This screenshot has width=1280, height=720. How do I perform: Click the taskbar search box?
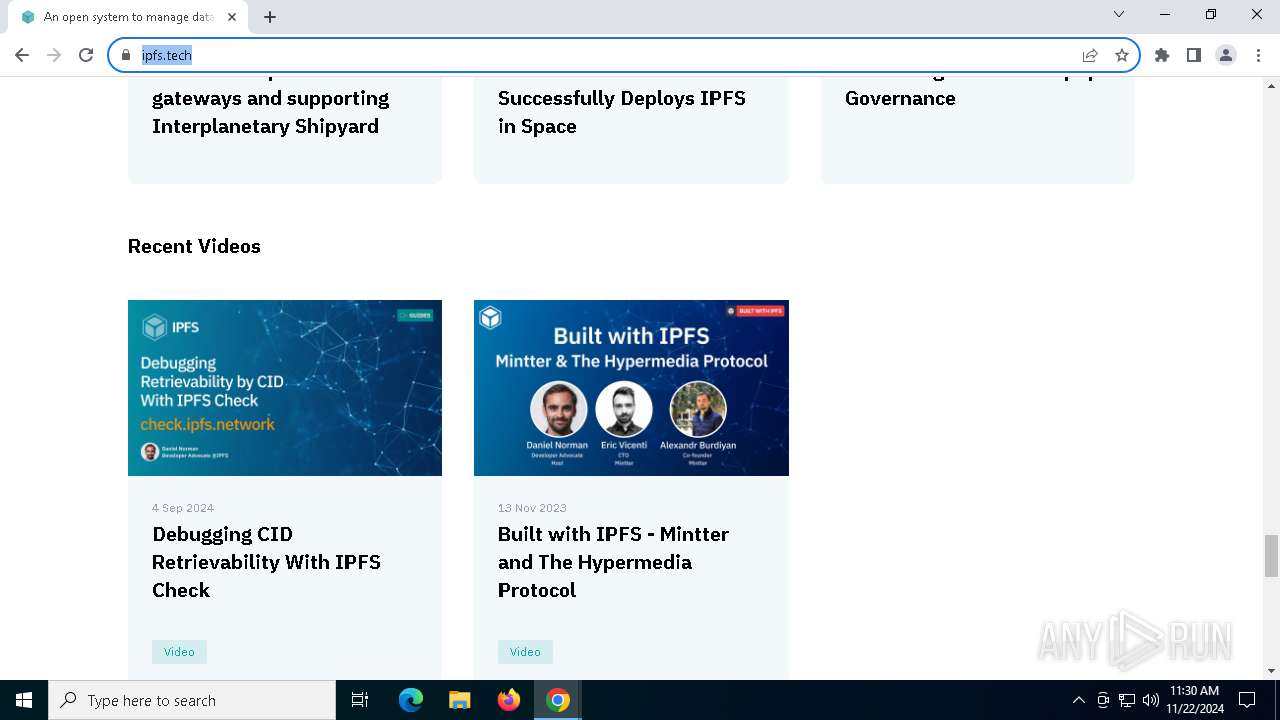[192, 700]
